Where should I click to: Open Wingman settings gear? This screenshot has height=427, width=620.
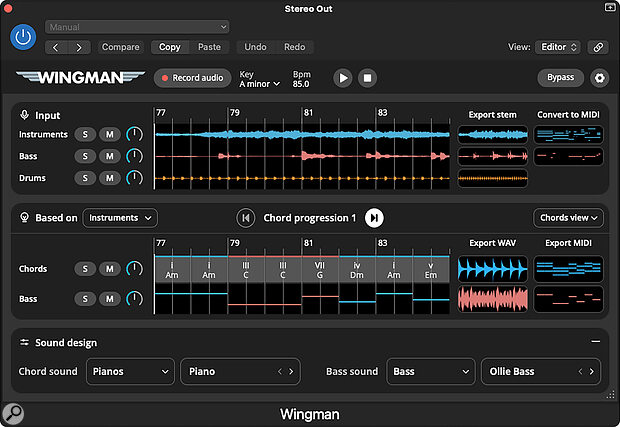click(600, 77)
